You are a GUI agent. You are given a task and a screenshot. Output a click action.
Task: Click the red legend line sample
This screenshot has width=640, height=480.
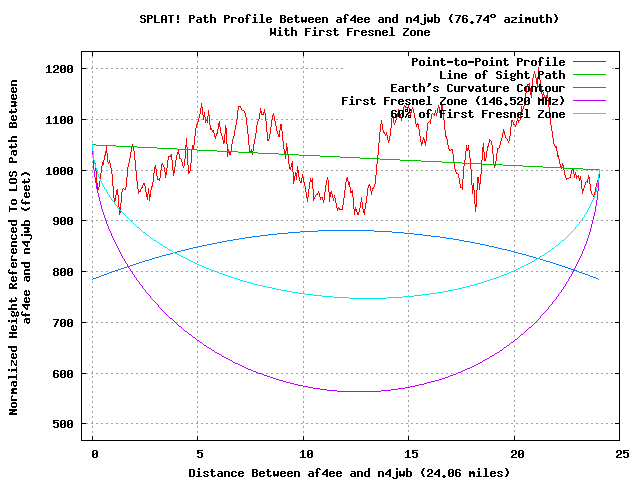589,62
